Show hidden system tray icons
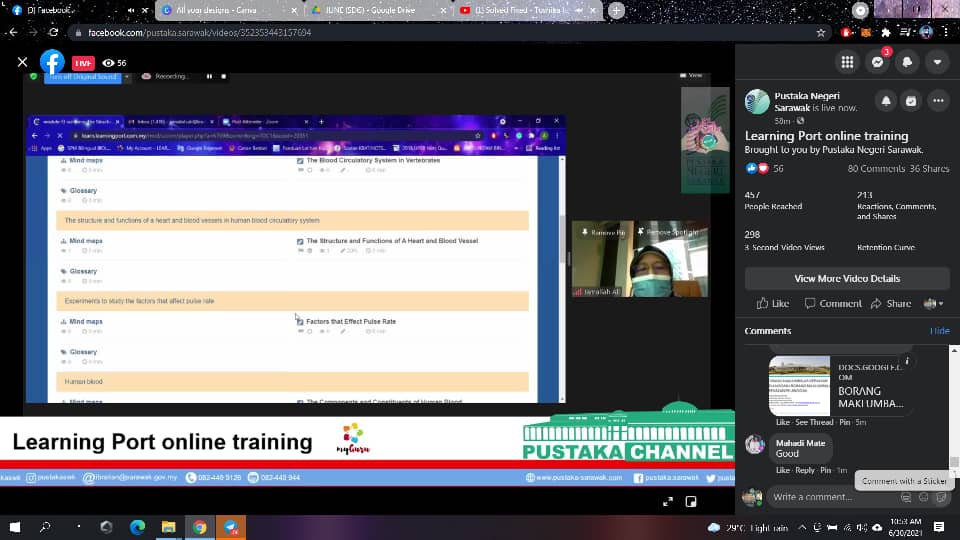Image resolution: width=960 pixels, height=540 pixels. coord(802,527)
